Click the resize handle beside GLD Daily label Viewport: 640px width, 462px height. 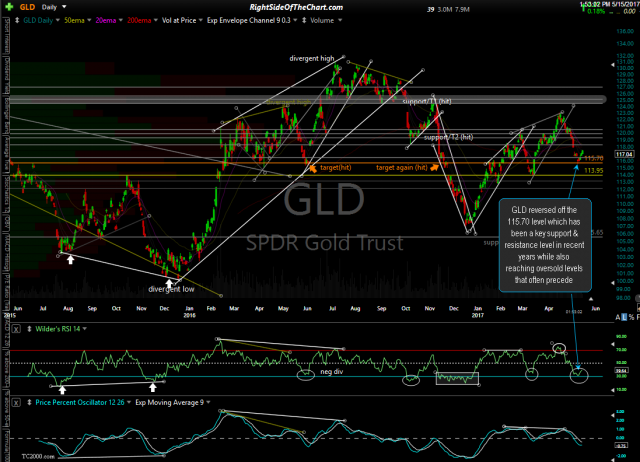pyautogui.click(x=17, y=20)
